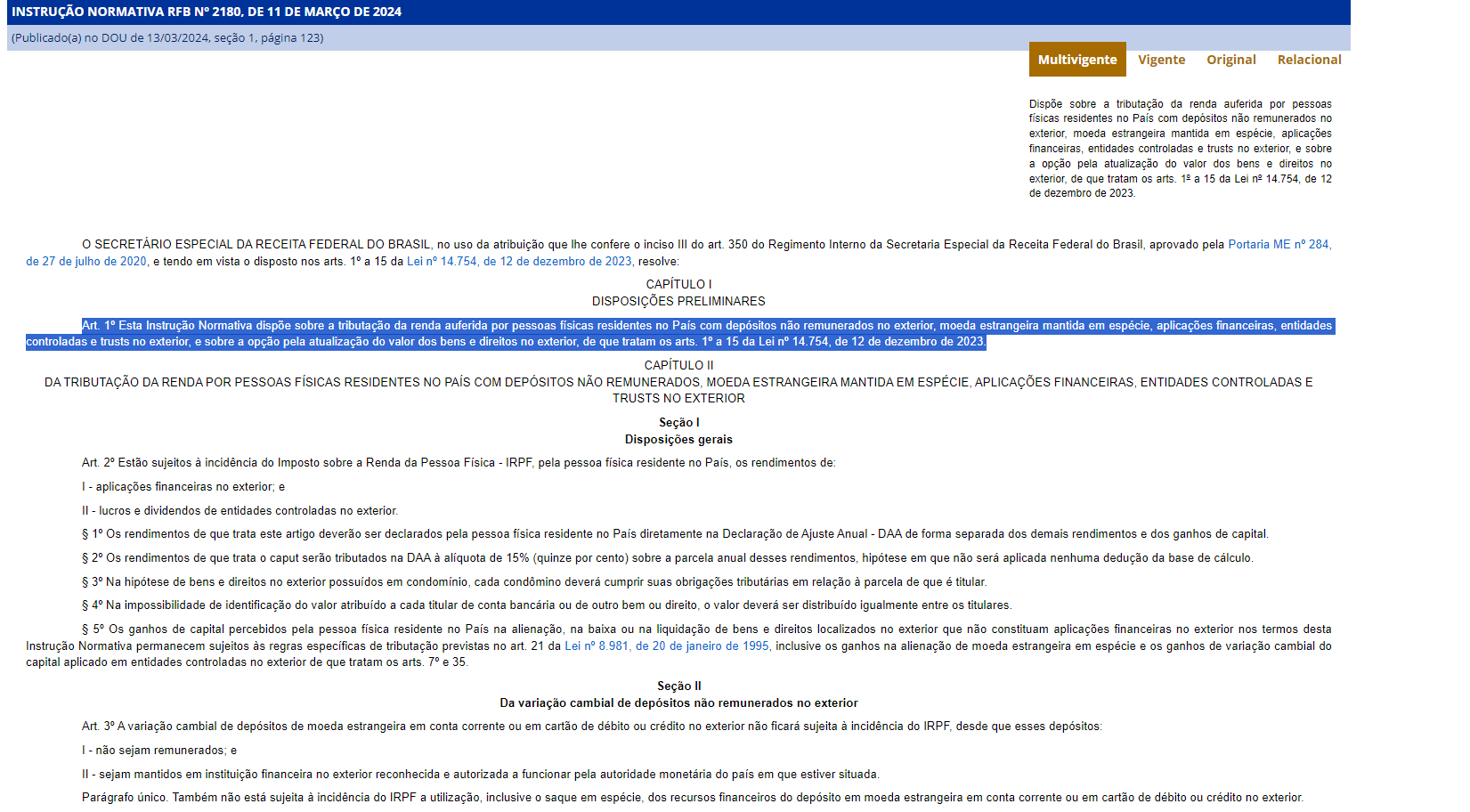Open the Portaria ME nº 284 link
The width and height of the screenshot is (1470, 812).
(1279, 244)
